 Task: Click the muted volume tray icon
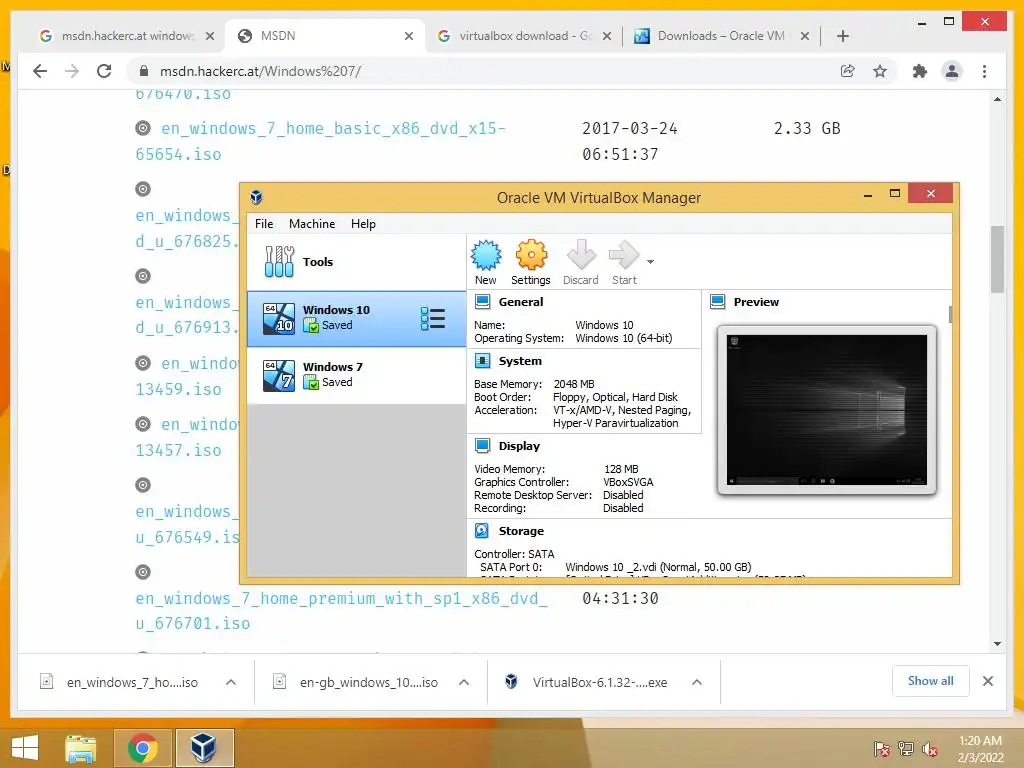pyautogui.click(x=930, y=748)
